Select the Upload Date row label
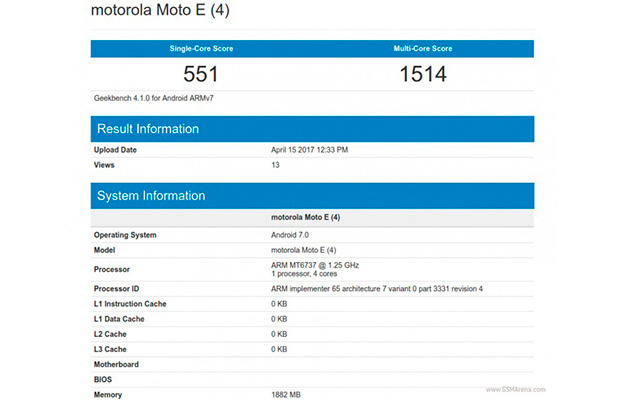Image resolution: width=620 pixels, height=400 pixels. [115, 150]
